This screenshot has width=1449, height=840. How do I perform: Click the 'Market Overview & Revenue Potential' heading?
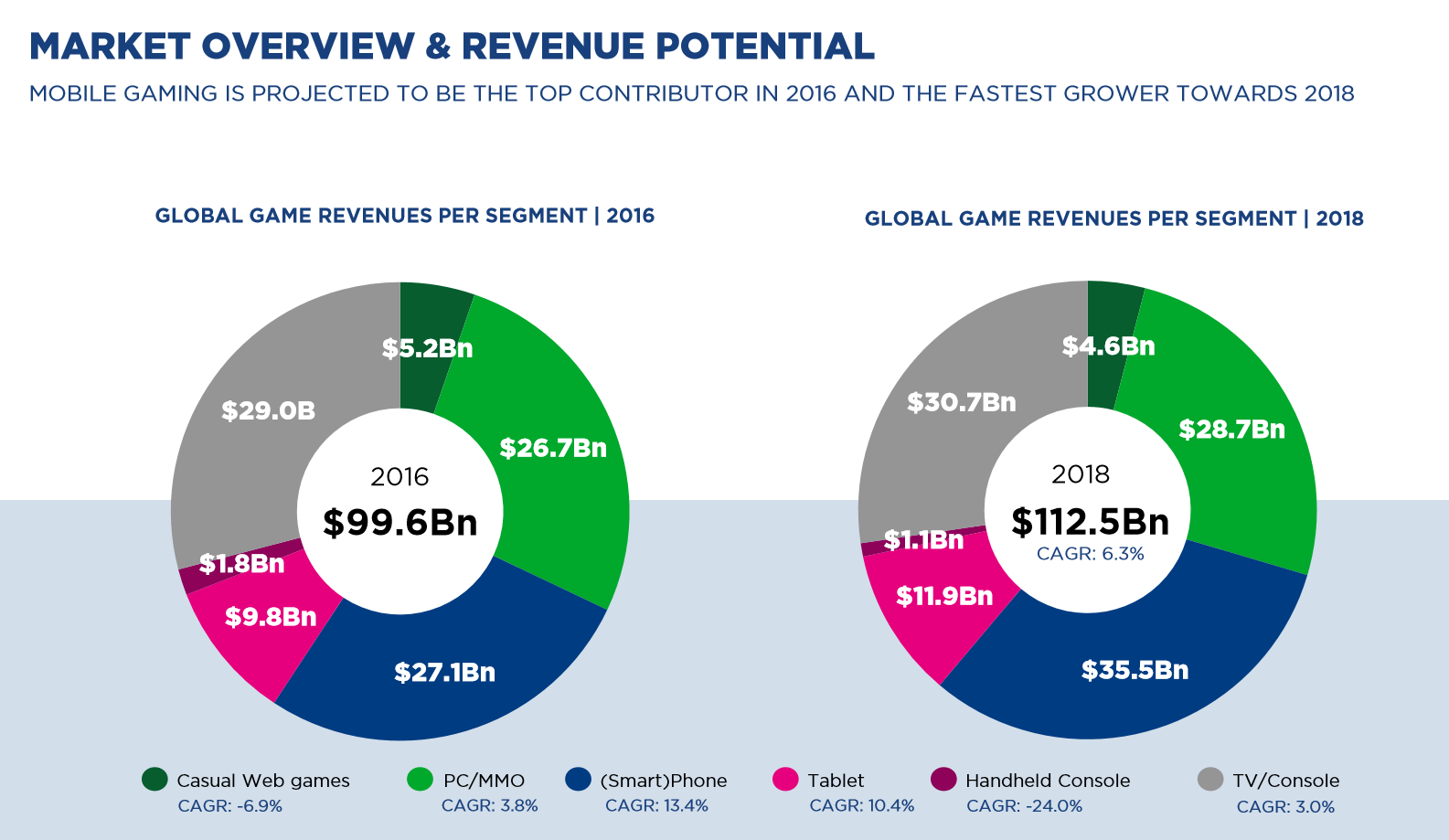coord(452,47)
